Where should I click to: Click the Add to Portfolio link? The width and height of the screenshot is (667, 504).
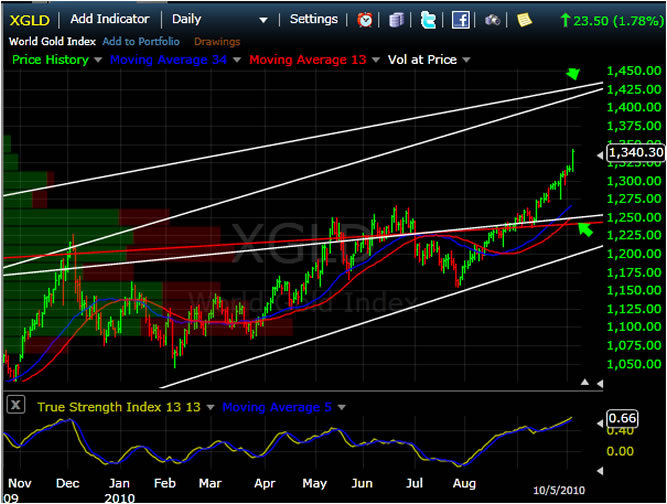pyautogui.click(x=140, y=41)
